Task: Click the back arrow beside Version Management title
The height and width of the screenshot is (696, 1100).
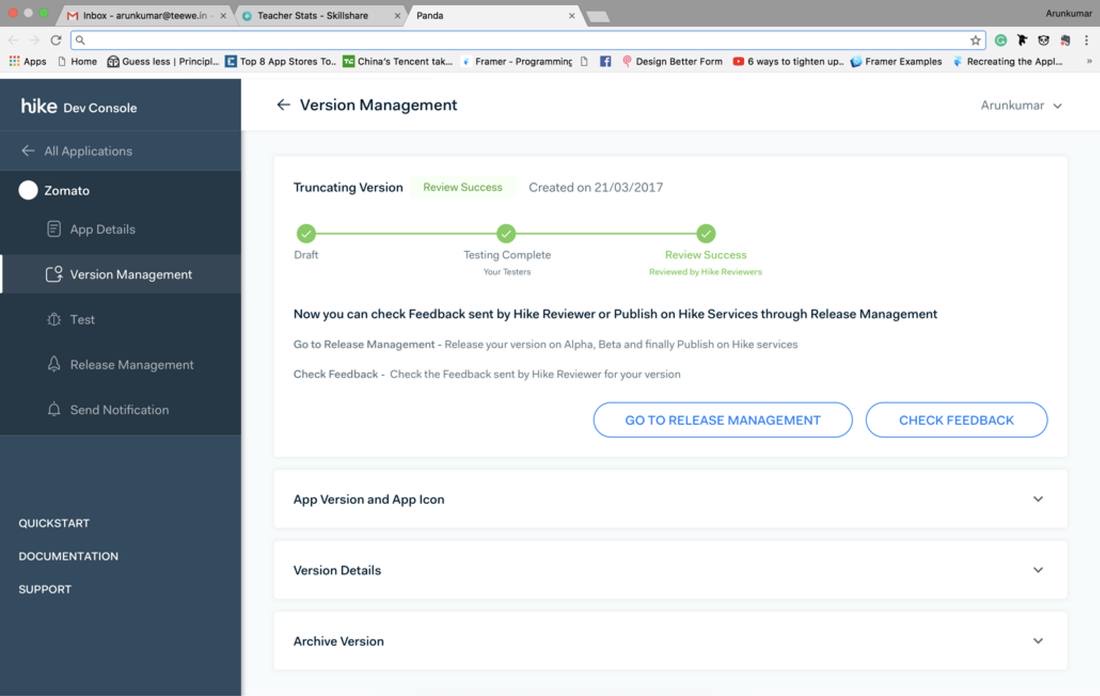Action: point(283,105)
